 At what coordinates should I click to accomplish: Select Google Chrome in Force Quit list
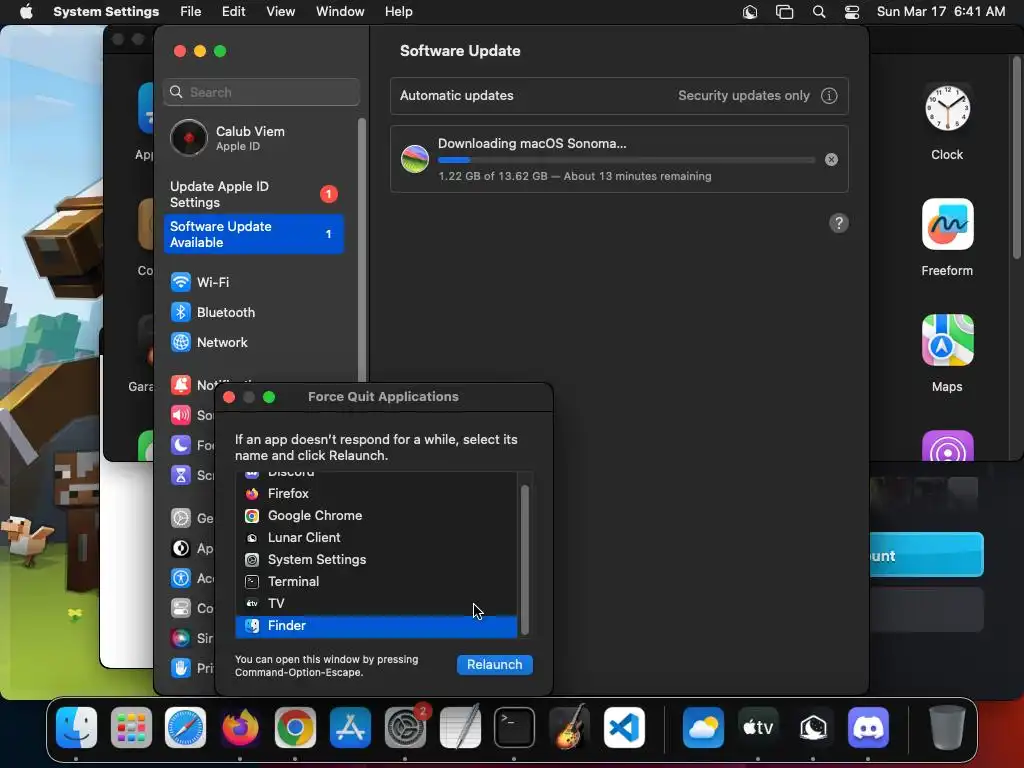(x=376, y=516)
